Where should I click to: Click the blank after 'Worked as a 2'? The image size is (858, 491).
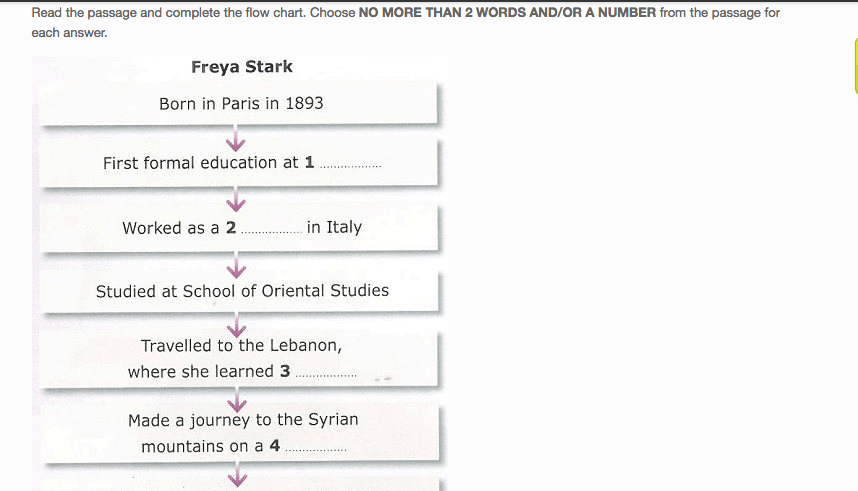271,230
